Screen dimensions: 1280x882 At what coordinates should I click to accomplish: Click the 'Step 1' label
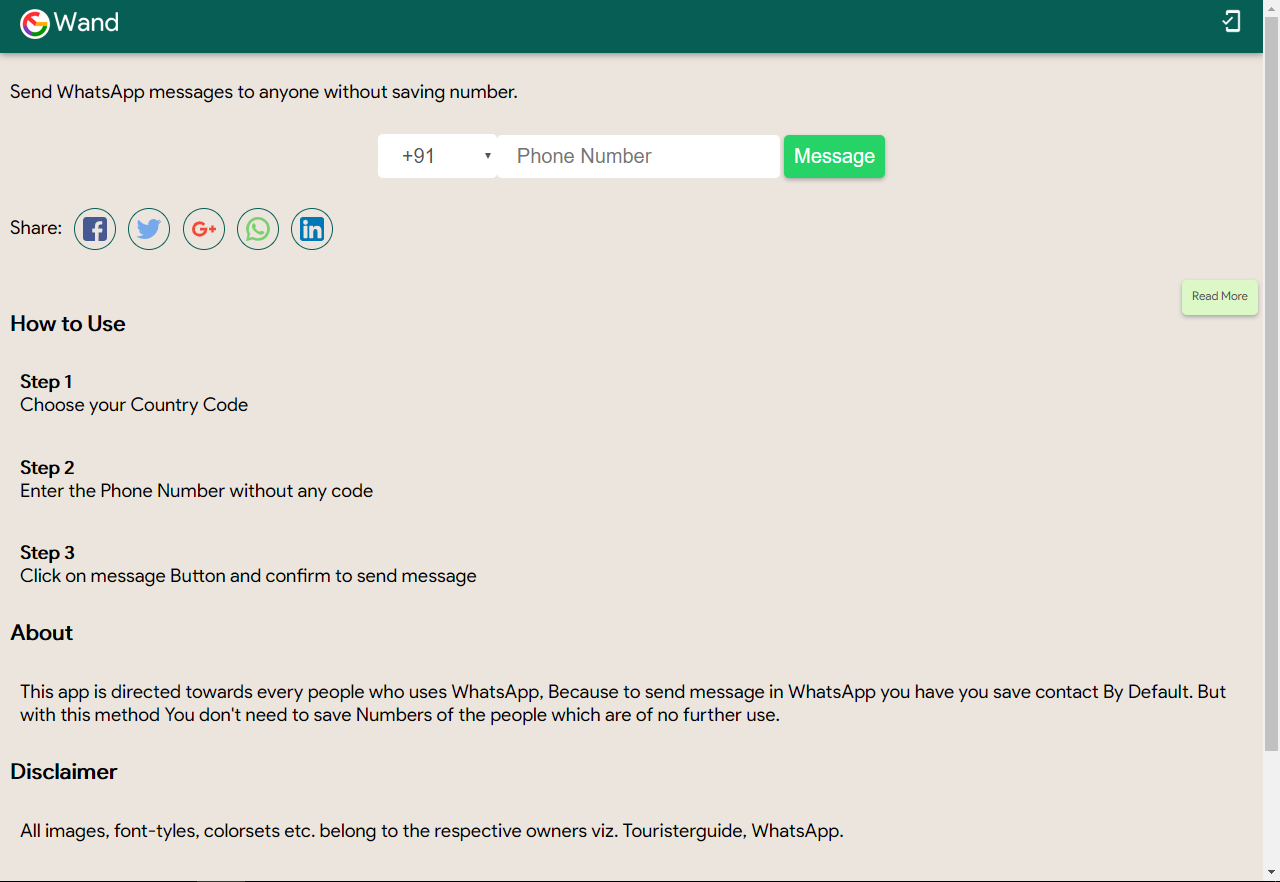tap(46, 382)
